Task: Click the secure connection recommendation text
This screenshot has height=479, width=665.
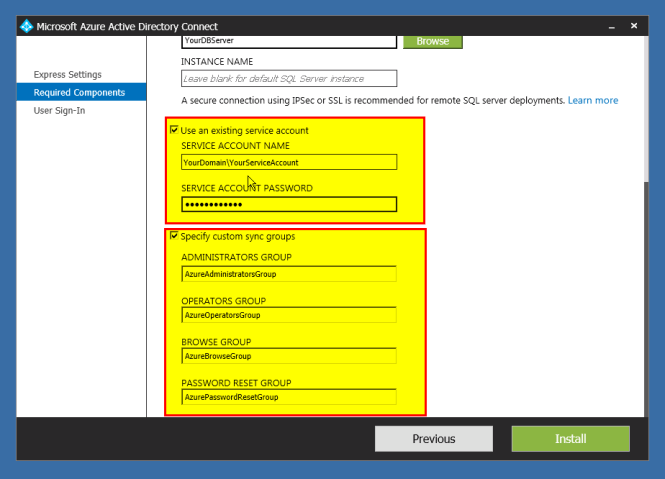Action: pos(373,101)
